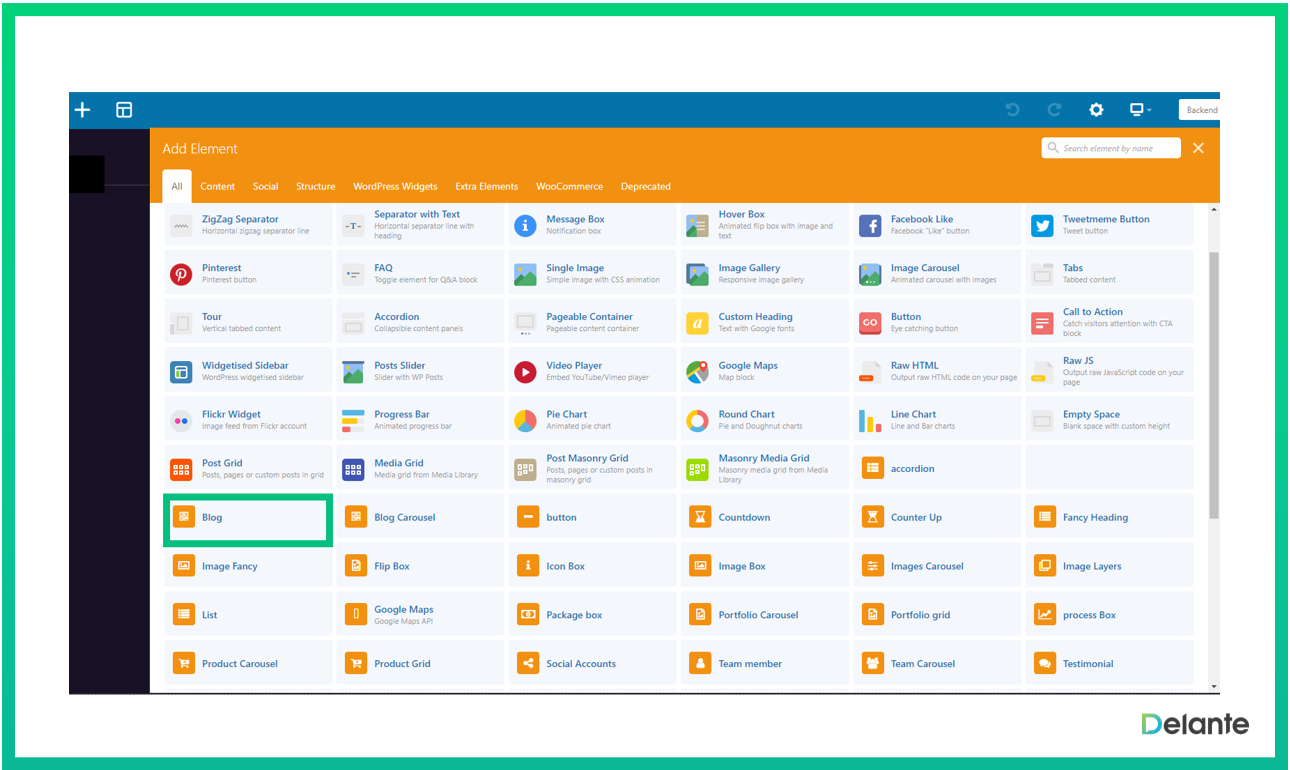
Task: Add the Tweetmeme Button Twitter icon
Action: point(1042,226)
